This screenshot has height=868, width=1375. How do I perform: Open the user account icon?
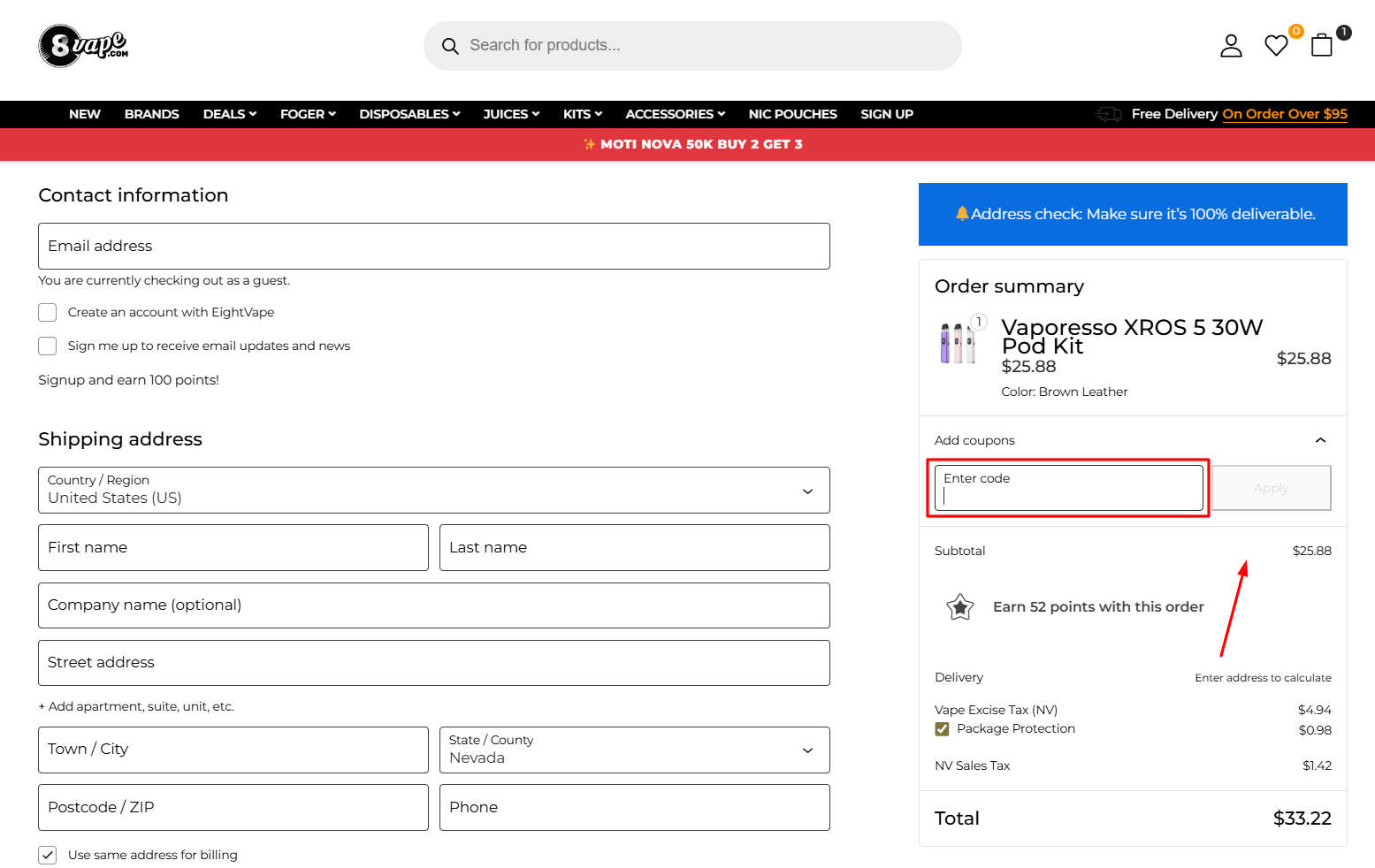coord(1231,46)
